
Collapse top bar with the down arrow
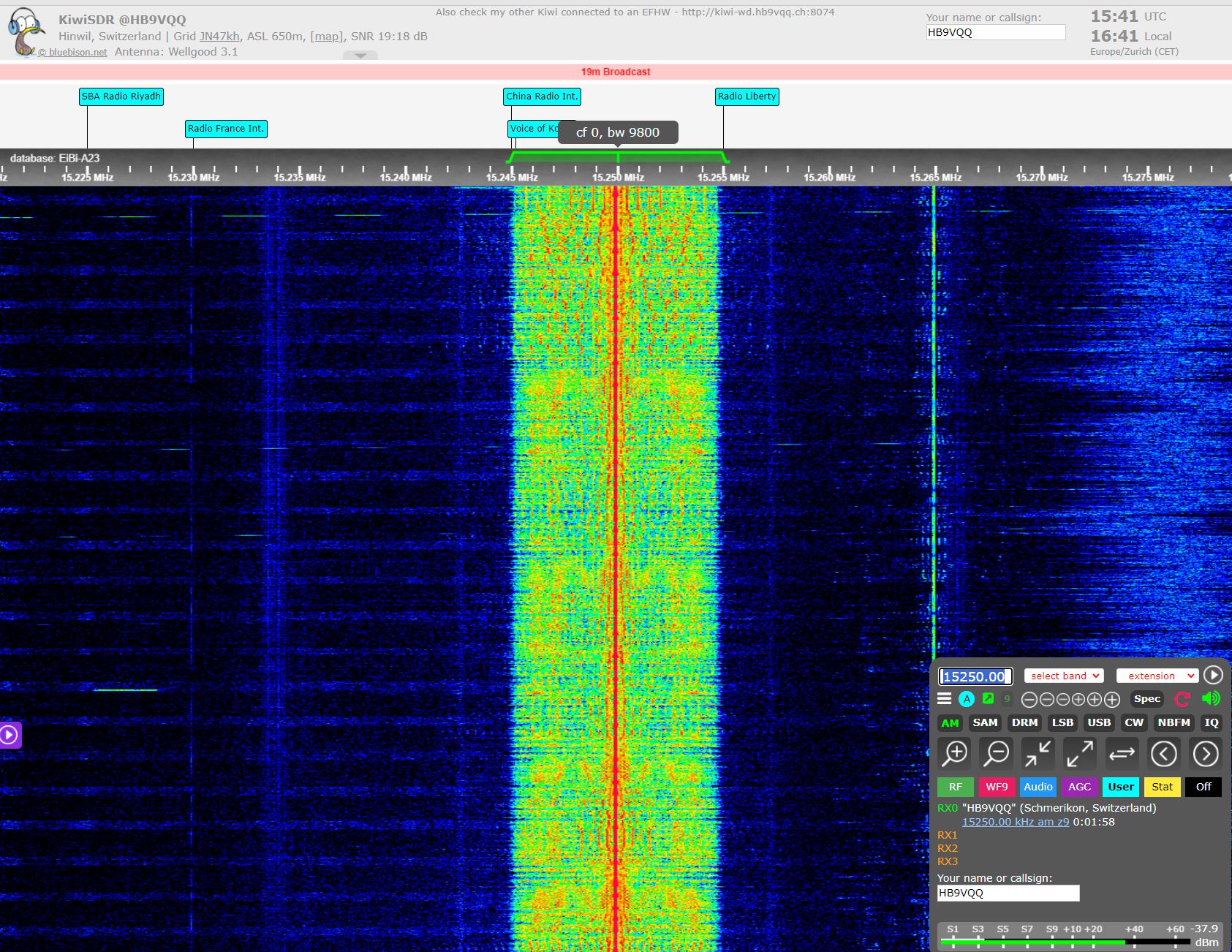(360, 56)
